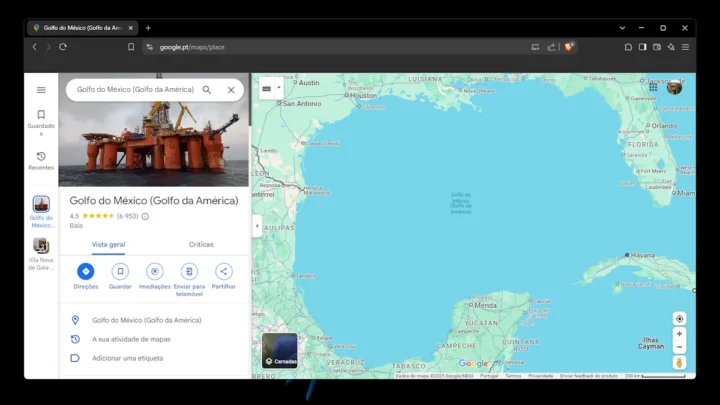Click Enviar para telemóvel button
This screenshot has width=720, height=405.
pos(189,280)
